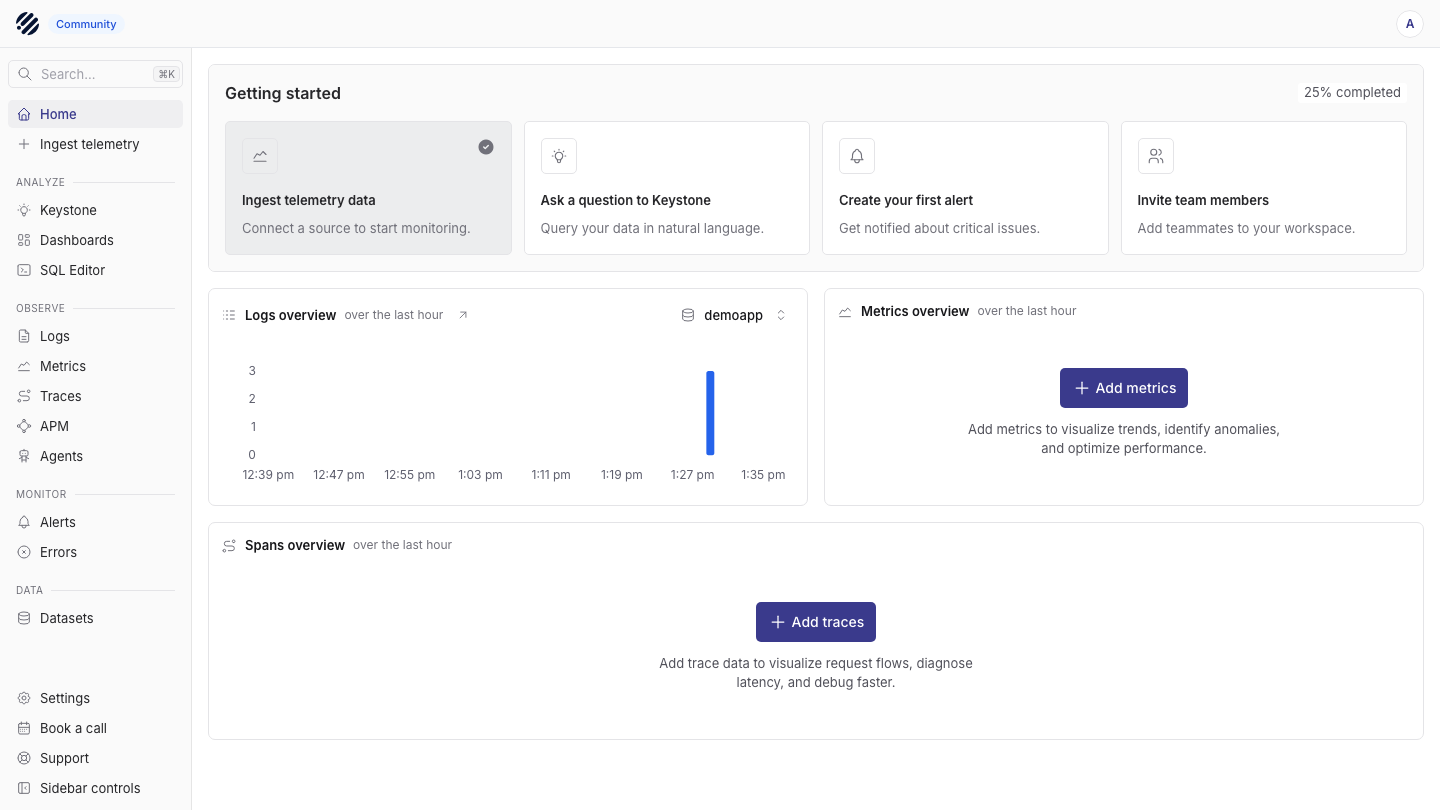
Task: Open the demoapp dataset selector
Action: (x=734, y=315)
